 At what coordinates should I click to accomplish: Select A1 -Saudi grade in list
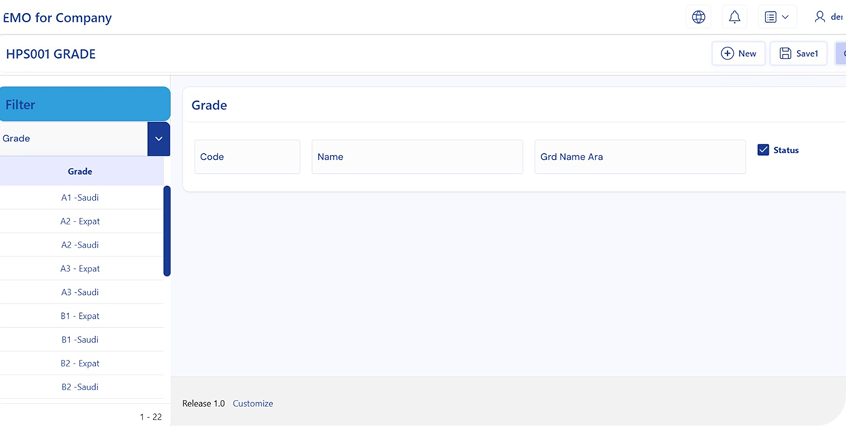(80, 198)
